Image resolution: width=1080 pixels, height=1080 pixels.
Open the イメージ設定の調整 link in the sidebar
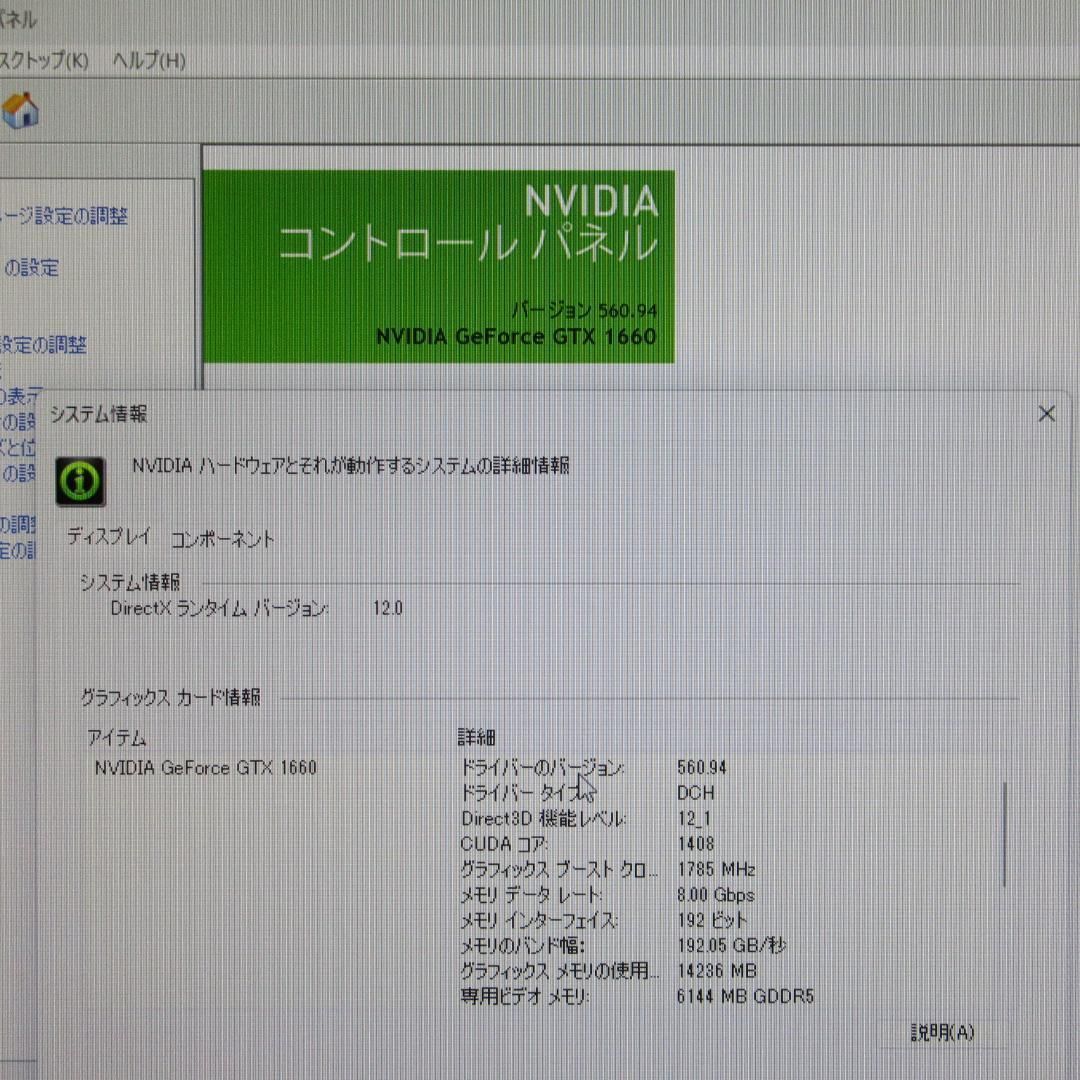[x=66, y=217]
